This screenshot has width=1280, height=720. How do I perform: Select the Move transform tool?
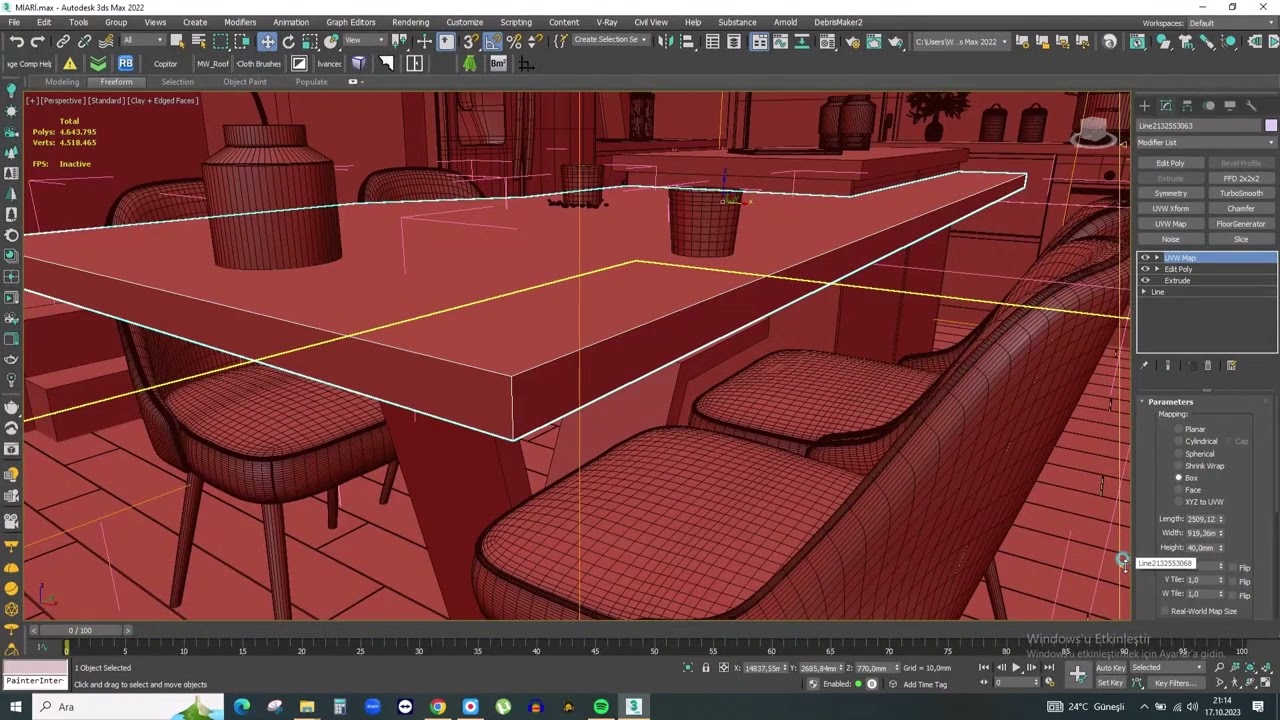[x=267, y=41]
